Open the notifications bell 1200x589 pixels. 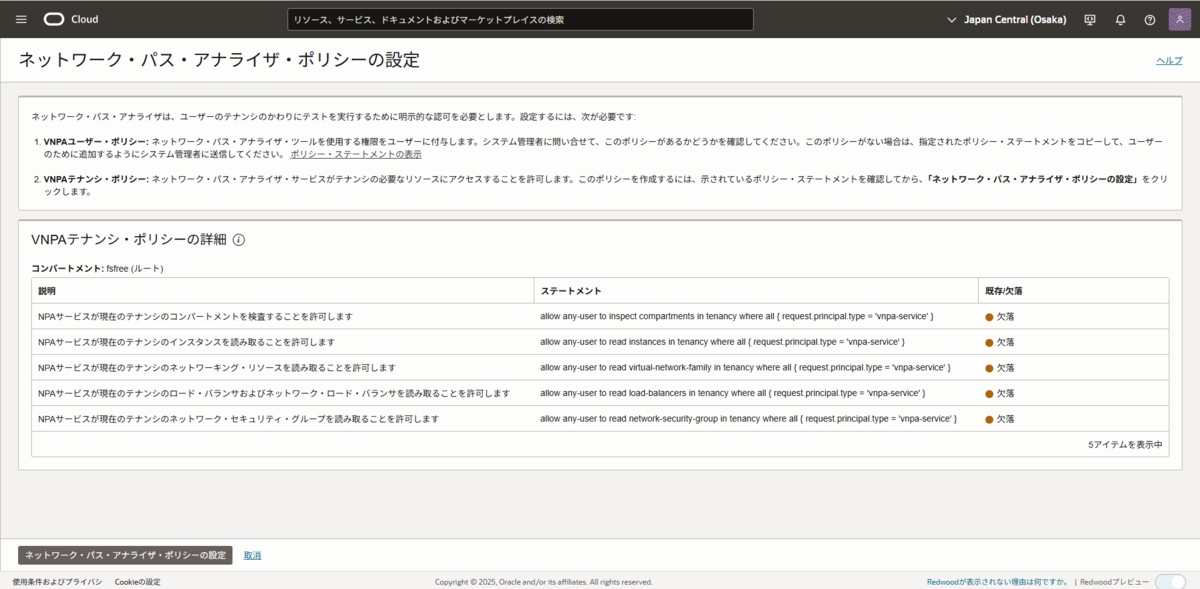[x=1120, y=19]
